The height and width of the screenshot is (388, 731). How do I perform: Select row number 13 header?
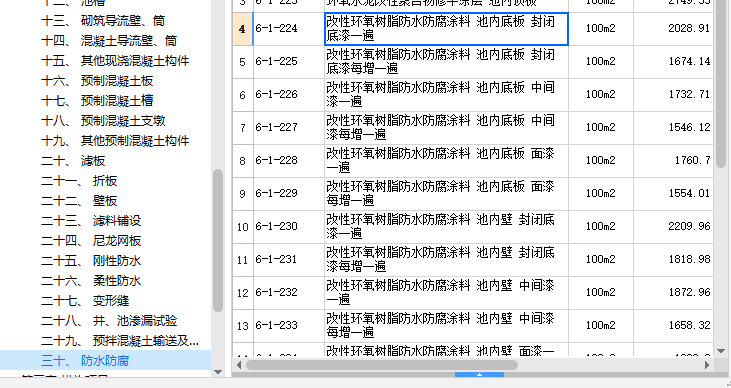point(242,326)
